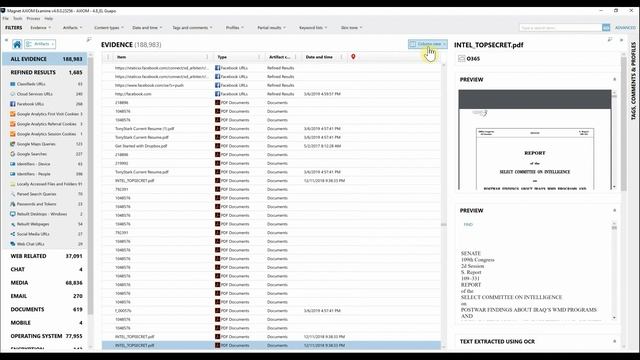
Task: Go to the Home case dashboard icon
Action: [x=17, y=44]
